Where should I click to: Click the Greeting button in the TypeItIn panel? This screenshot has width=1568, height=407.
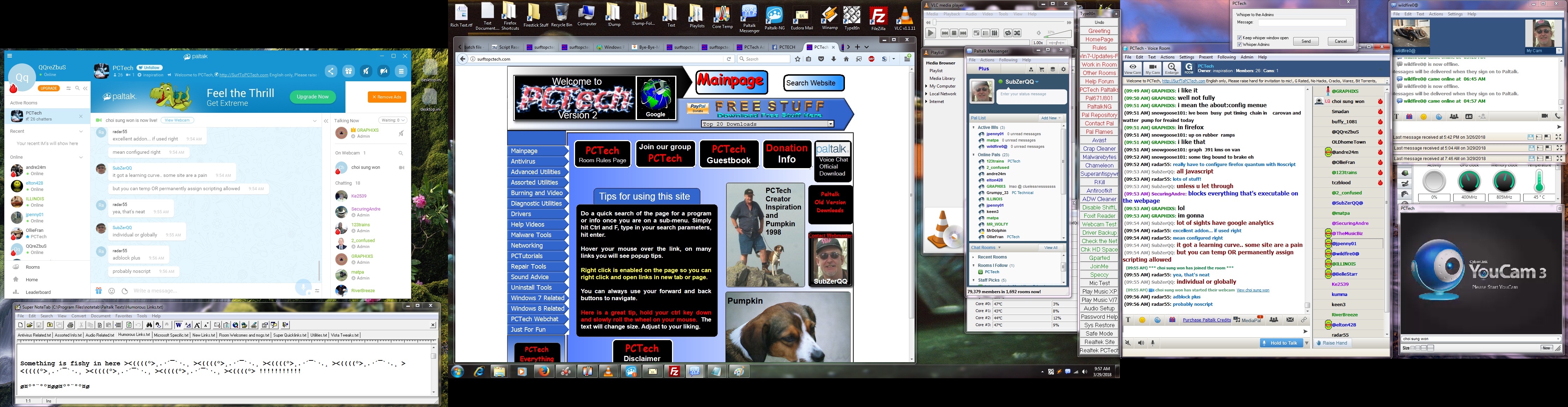pyautogui.click(x=1099, y=30)
